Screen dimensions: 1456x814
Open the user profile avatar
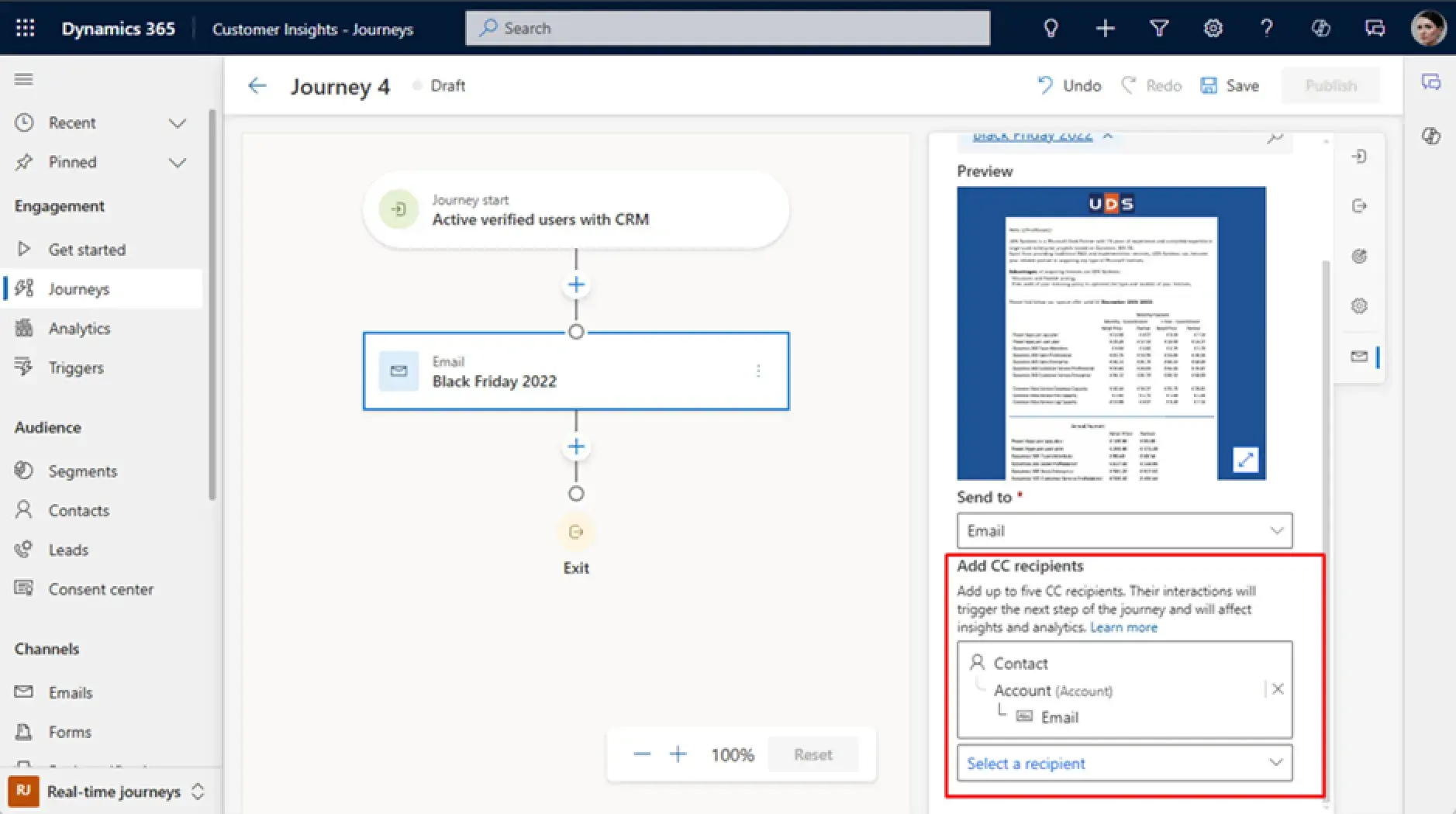coord(1428,29)
